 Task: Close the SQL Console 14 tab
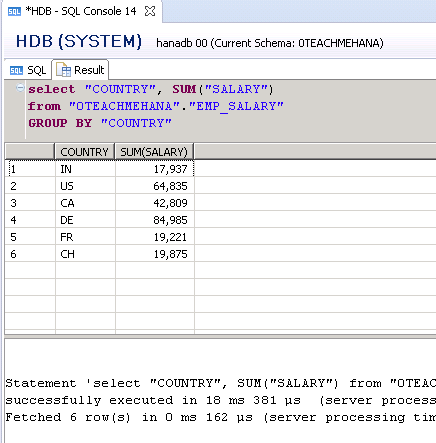pyautogui.click(x=150, y=11)
